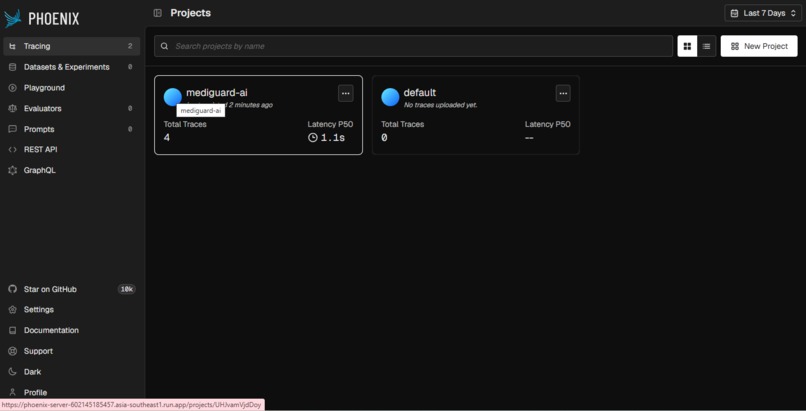Switch to list view of projects

coord(706,46)
